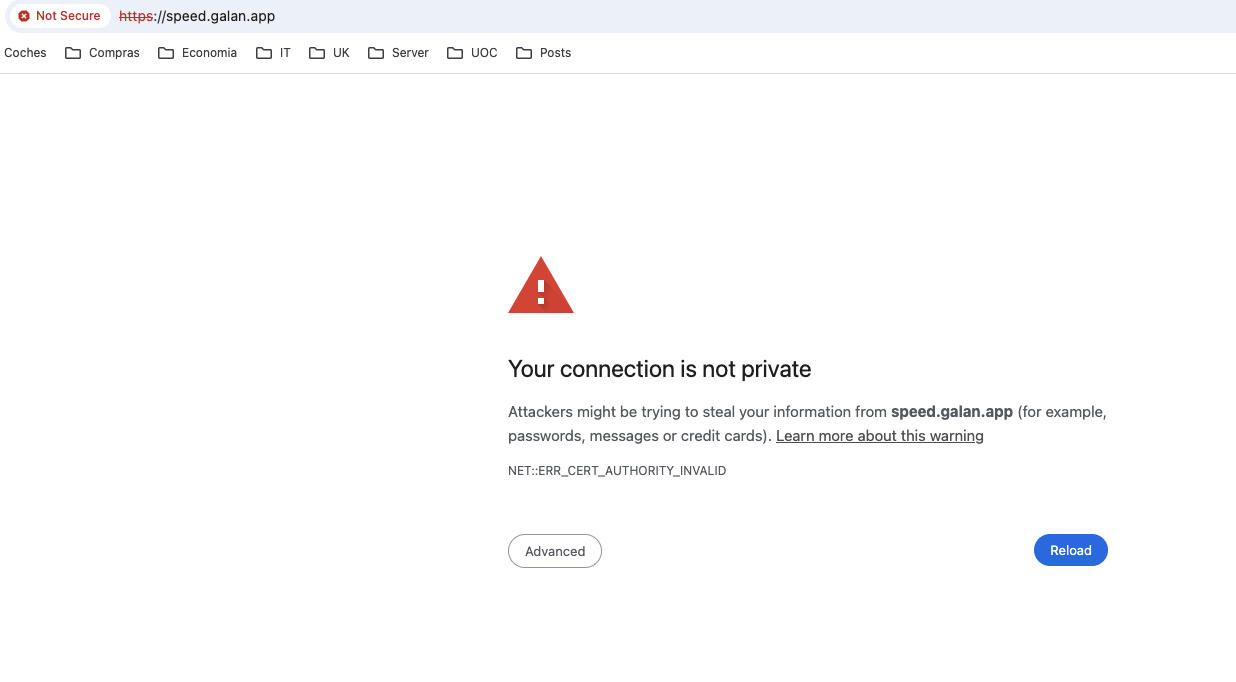Expand the UOC bookmarks folder
This screenshot has height=682, width=1236.
472,53
